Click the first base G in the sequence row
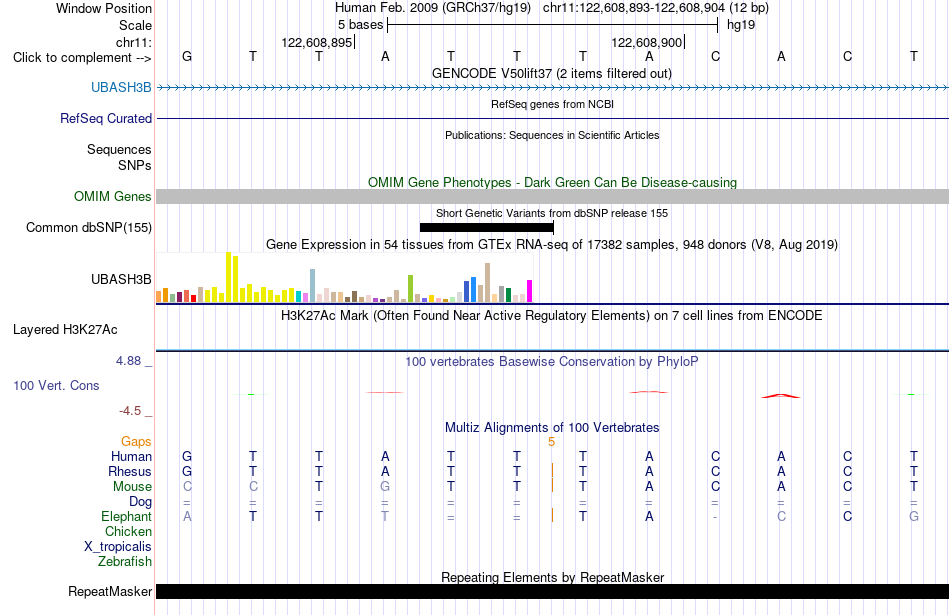The height and width of the screenshot is (615, 950). click(x=187, y=56)
